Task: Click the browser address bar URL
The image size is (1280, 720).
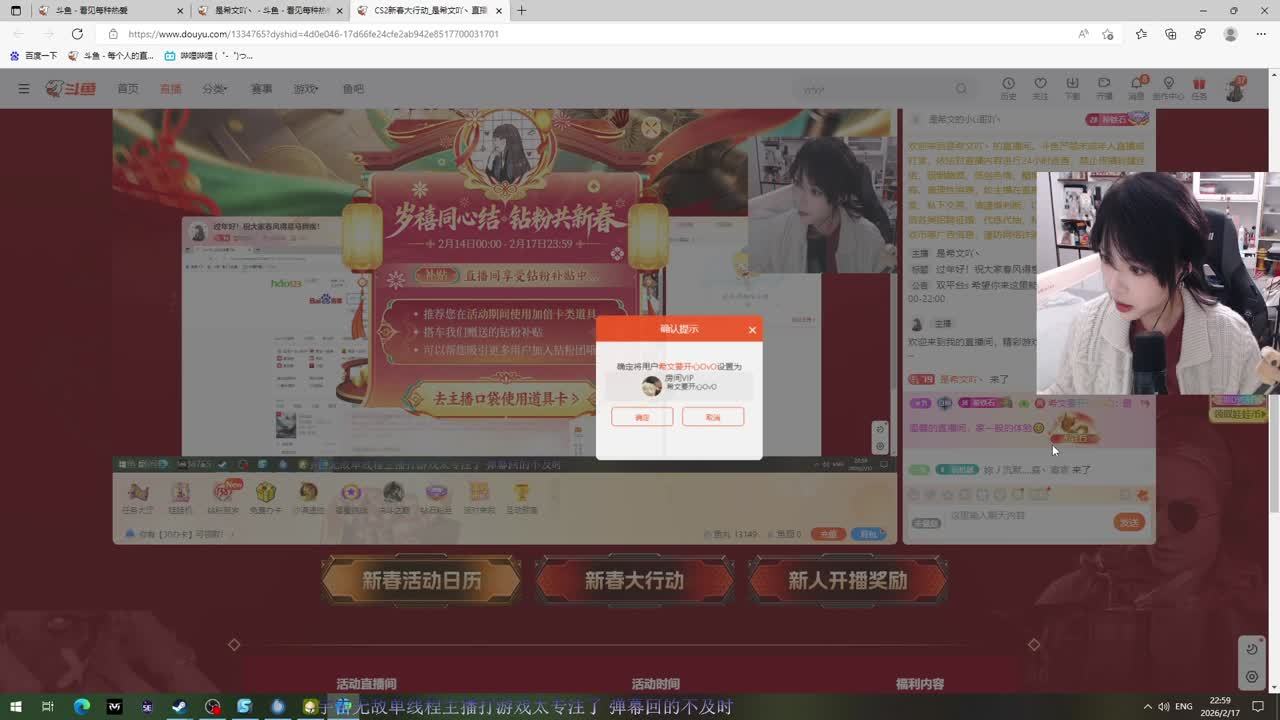Action: (x=313, y=34)
